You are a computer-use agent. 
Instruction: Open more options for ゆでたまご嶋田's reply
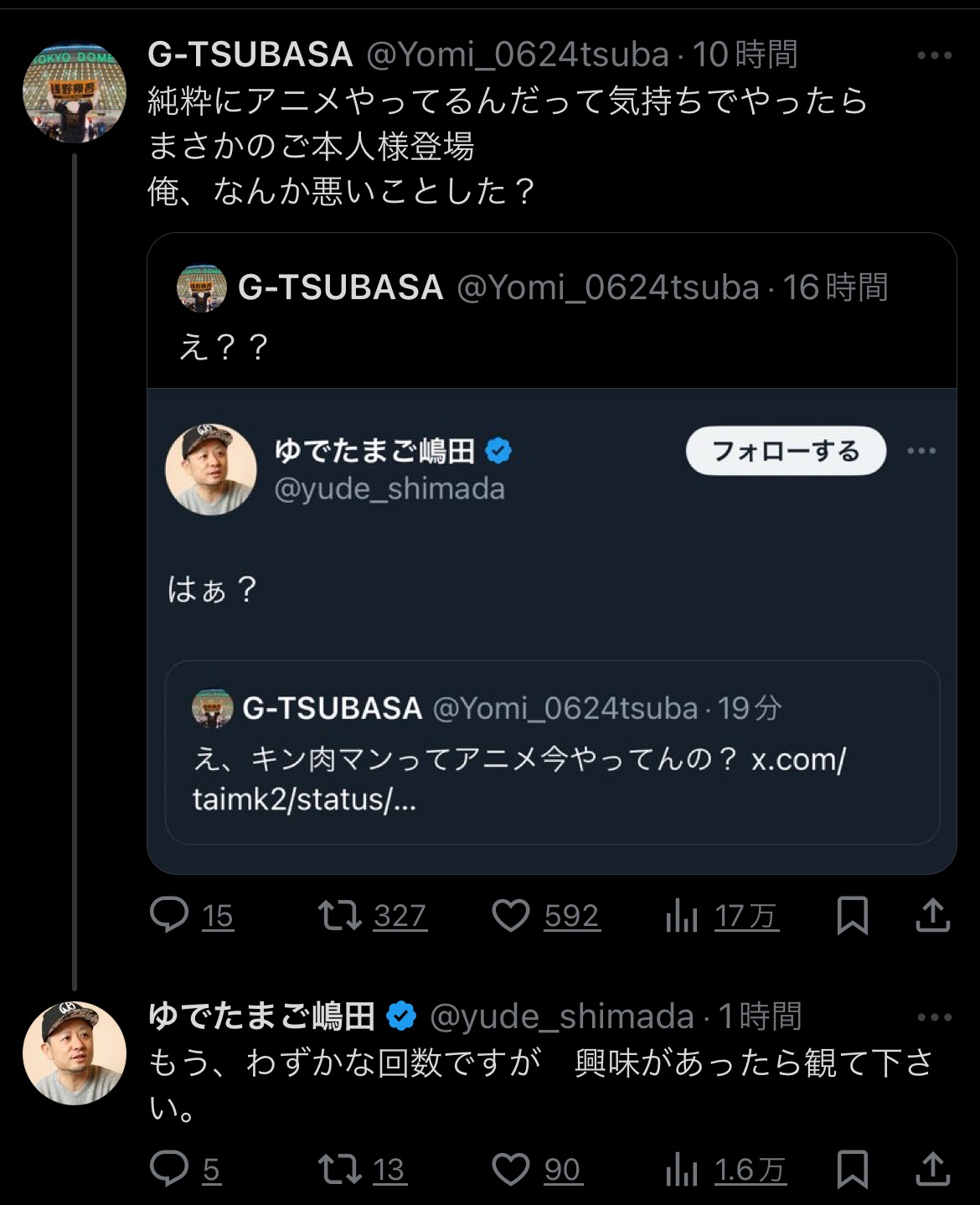click(934, 1018)
